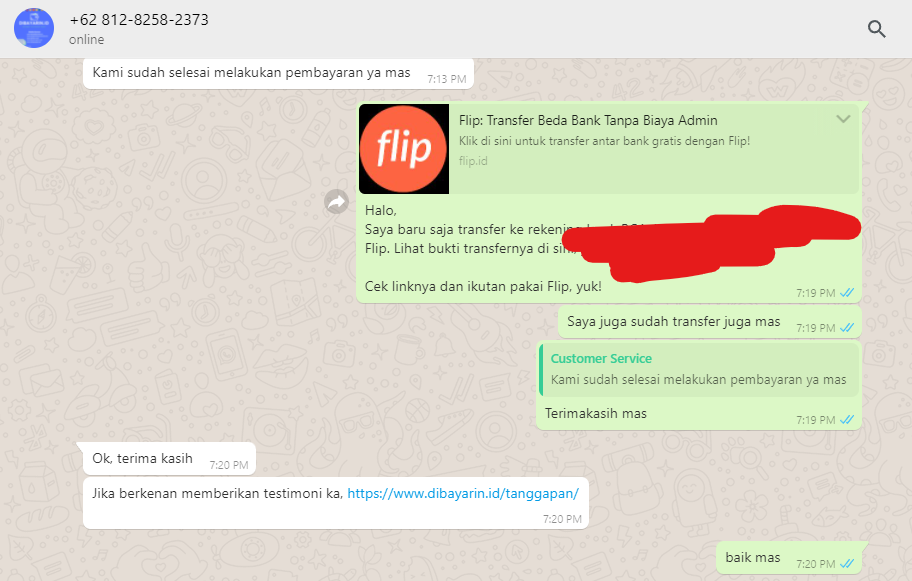Open message options chevron on Flip message
This screenshot has height=581, width=912.
[843, 119]
